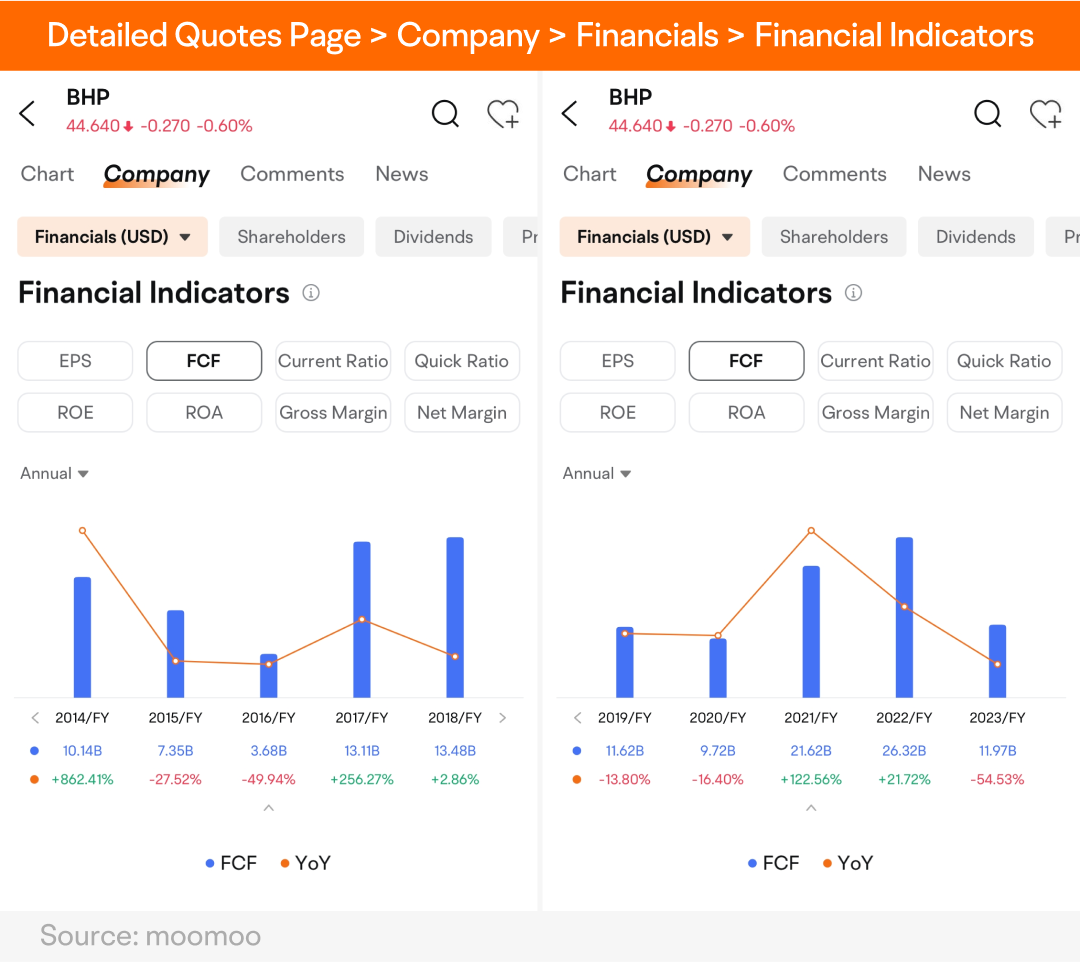Open search in the right BHP panel

988,114
